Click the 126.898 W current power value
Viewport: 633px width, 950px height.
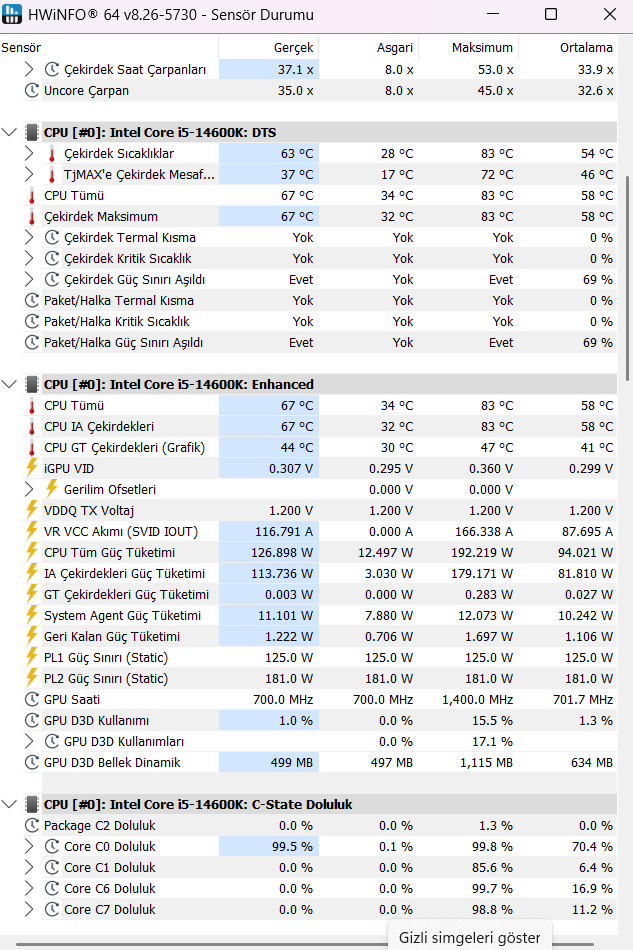tap(282, 553)
